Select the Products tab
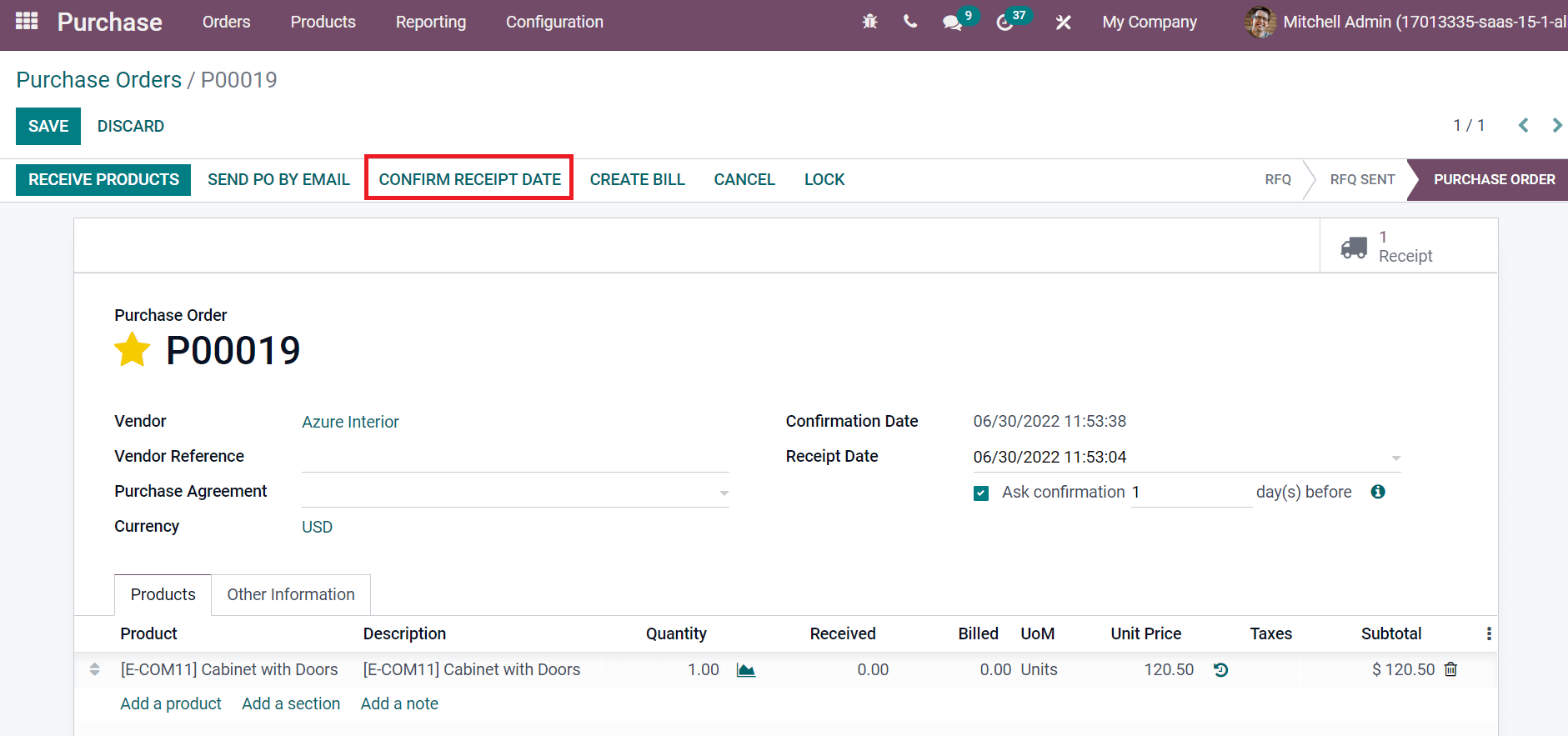1568x736 pixels. click(x=163, y=594)
